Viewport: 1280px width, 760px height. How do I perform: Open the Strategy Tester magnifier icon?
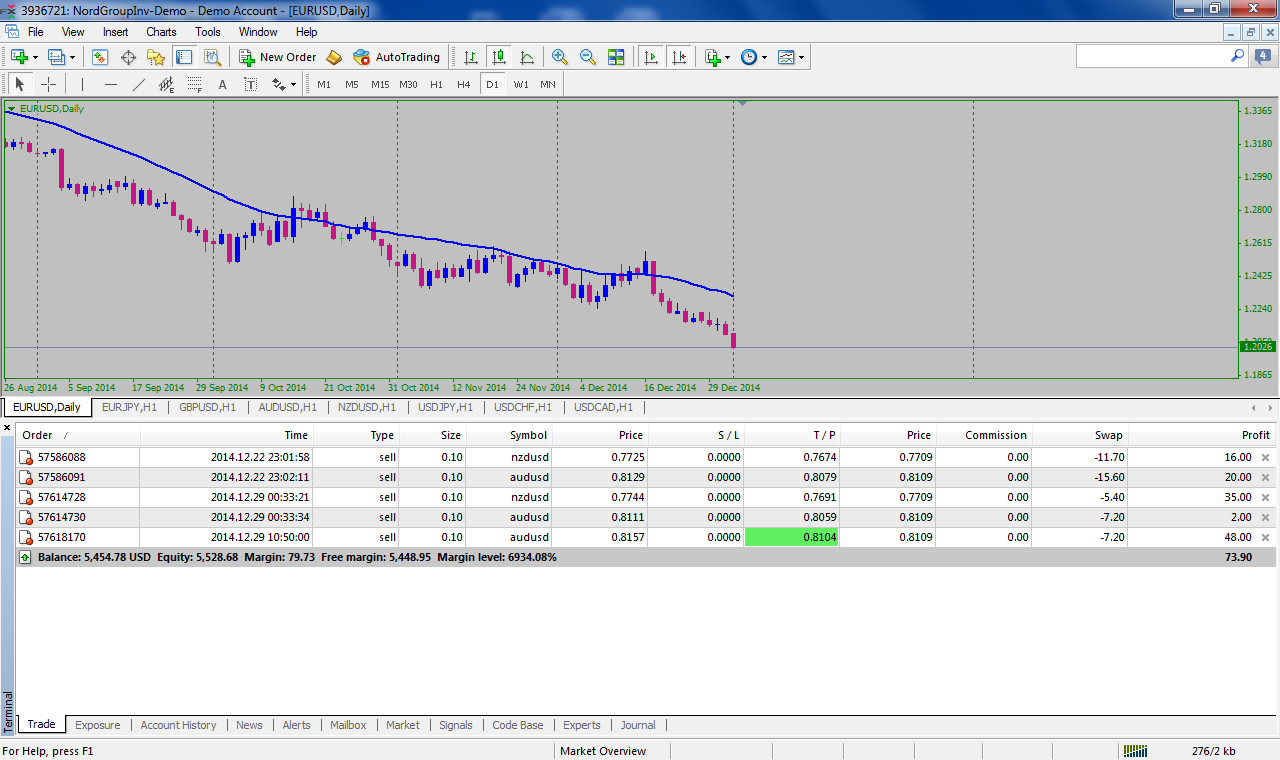[x=211, y=57]
